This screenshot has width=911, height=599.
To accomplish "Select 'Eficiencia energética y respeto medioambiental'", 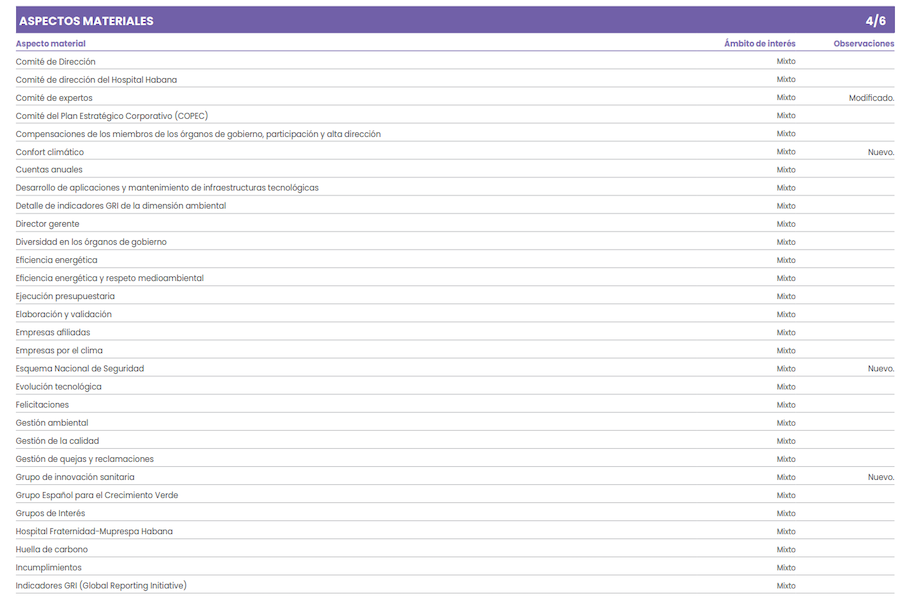I will (x=110, y=278).
